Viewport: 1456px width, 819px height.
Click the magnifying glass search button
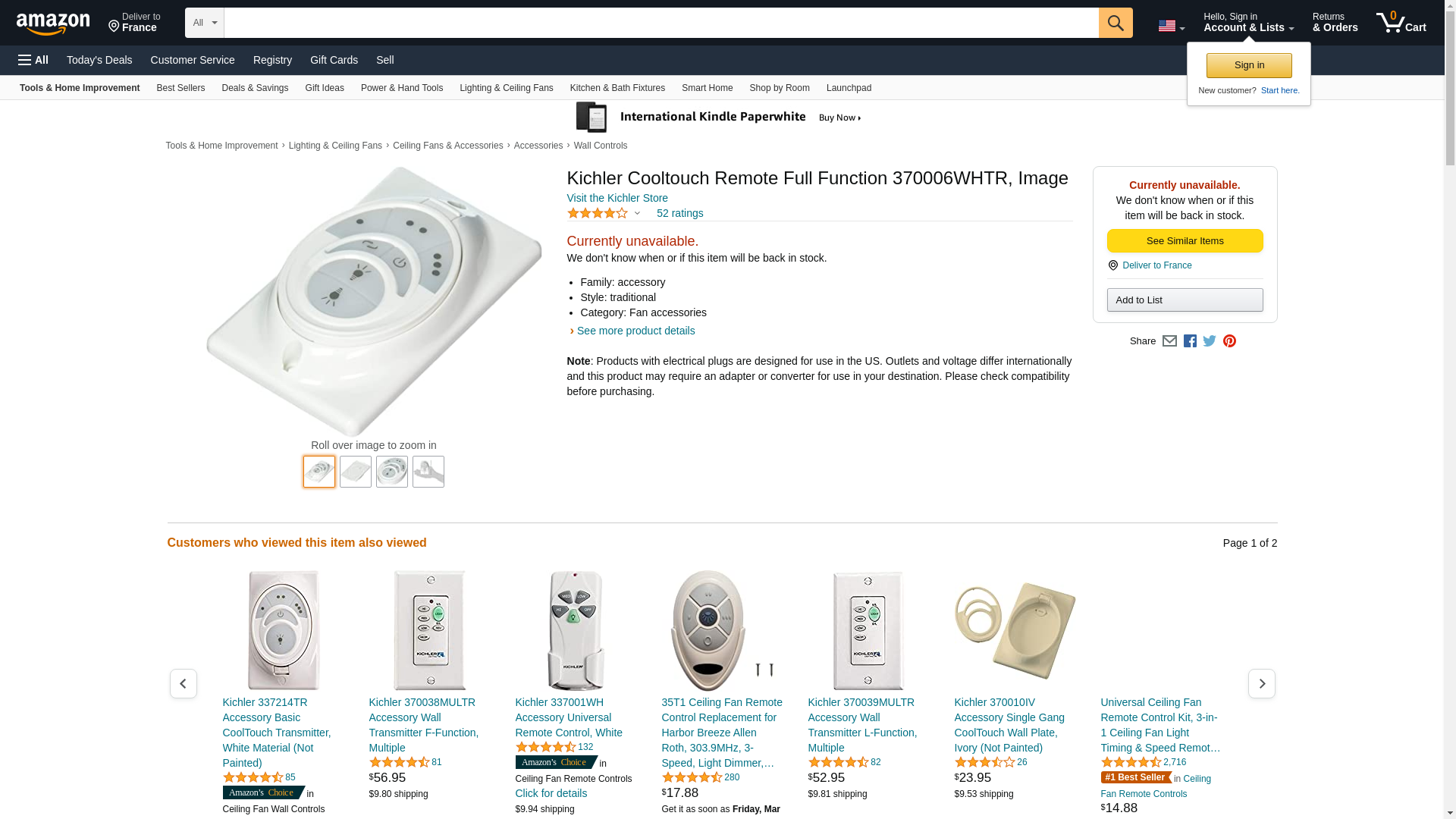(x=1115, y=23)
